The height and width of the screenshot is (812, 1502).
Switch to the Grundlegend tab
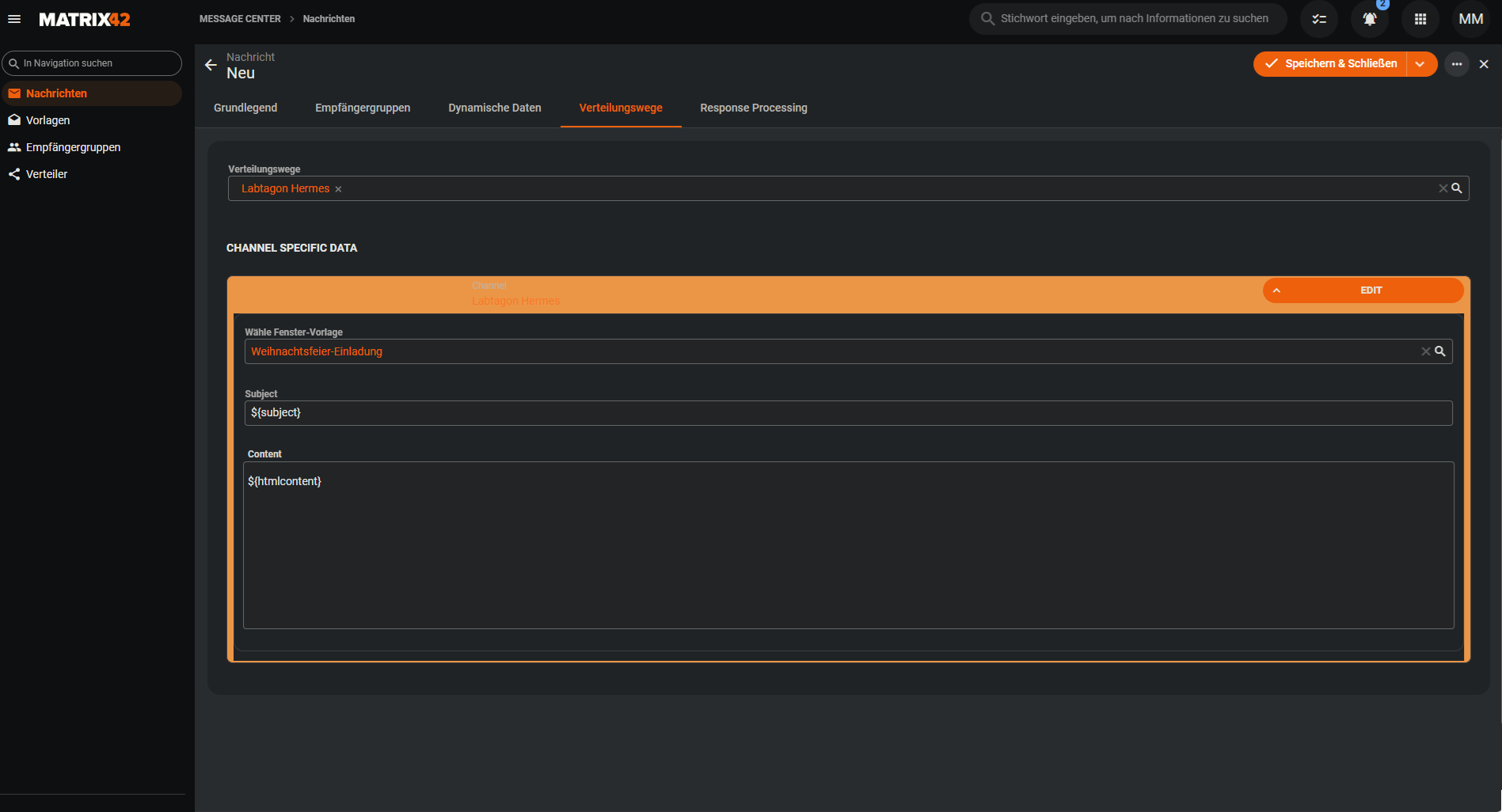pos(245,108)
